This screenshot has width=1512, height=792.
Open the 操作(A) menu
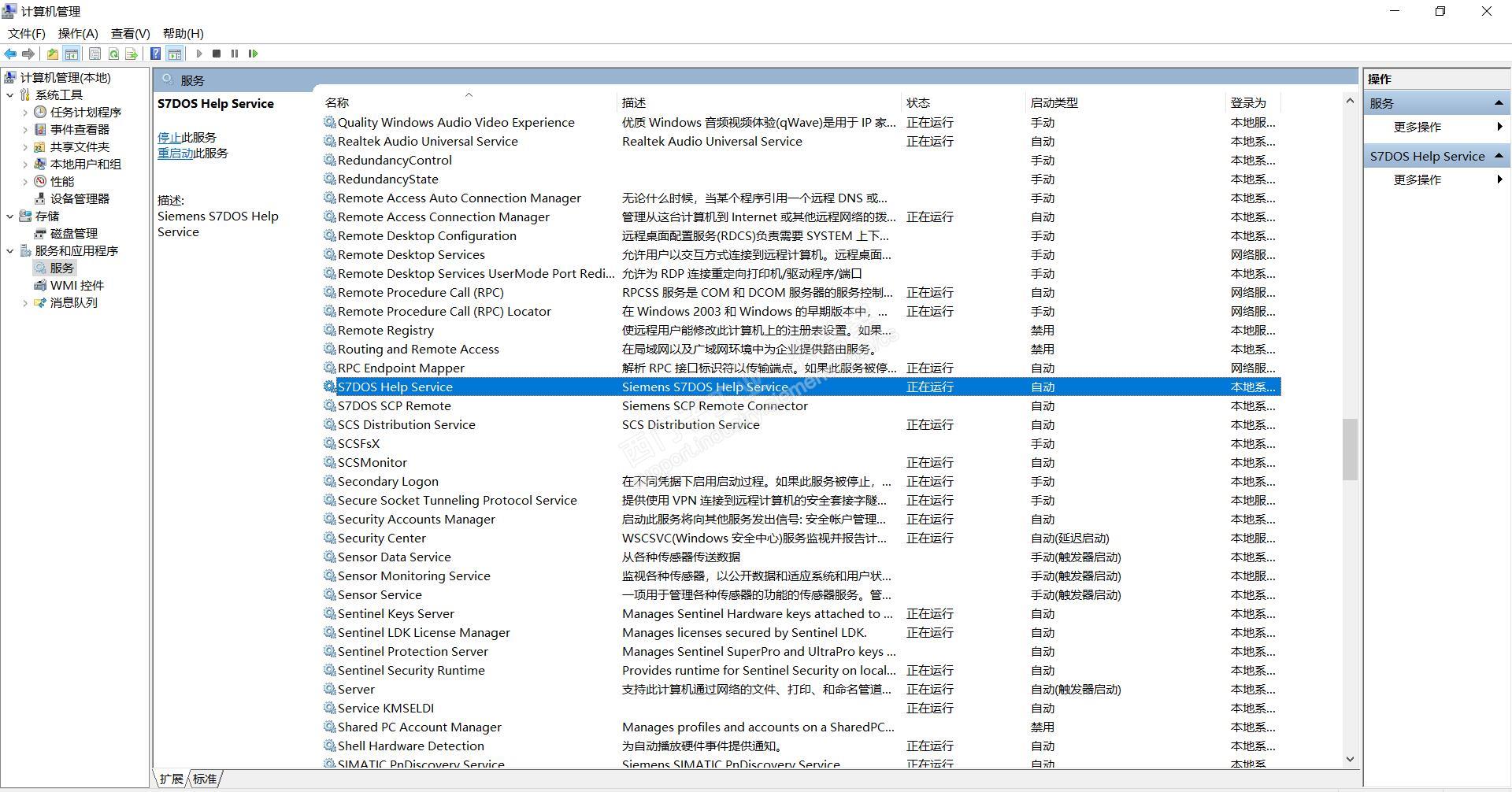coord(78,33)
